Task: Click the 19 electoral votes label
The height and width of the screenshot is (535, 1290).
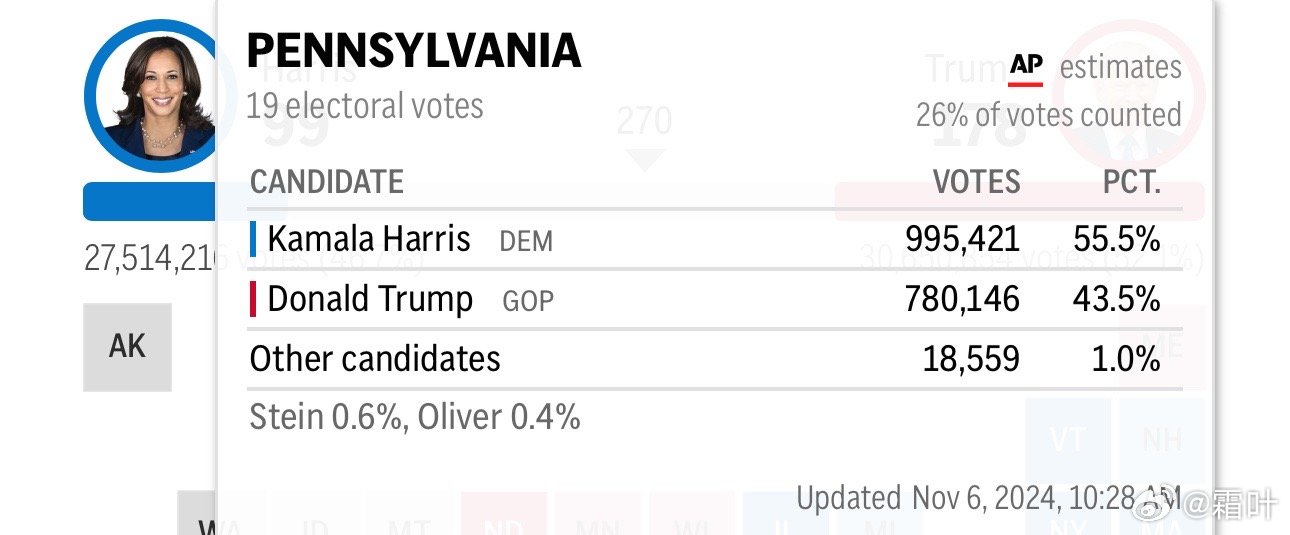Action: pos(365,106)
